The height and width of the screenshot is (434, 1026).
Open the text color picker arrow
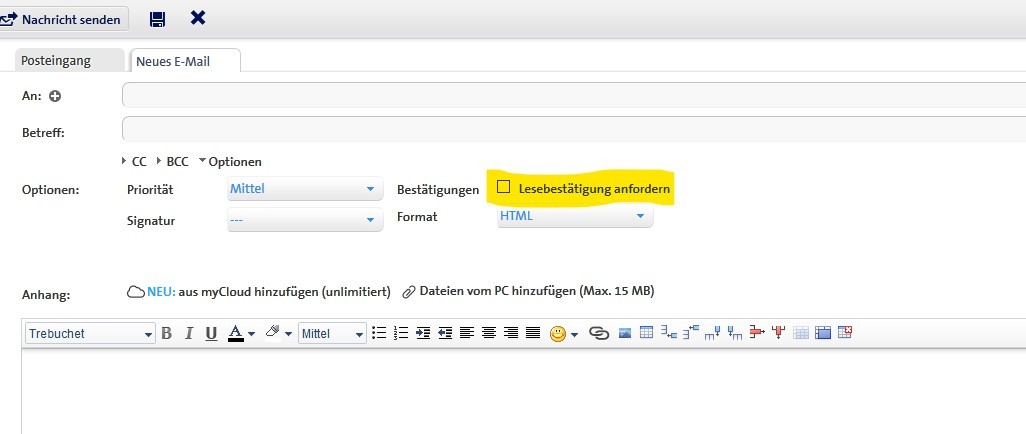coord(251,334)
